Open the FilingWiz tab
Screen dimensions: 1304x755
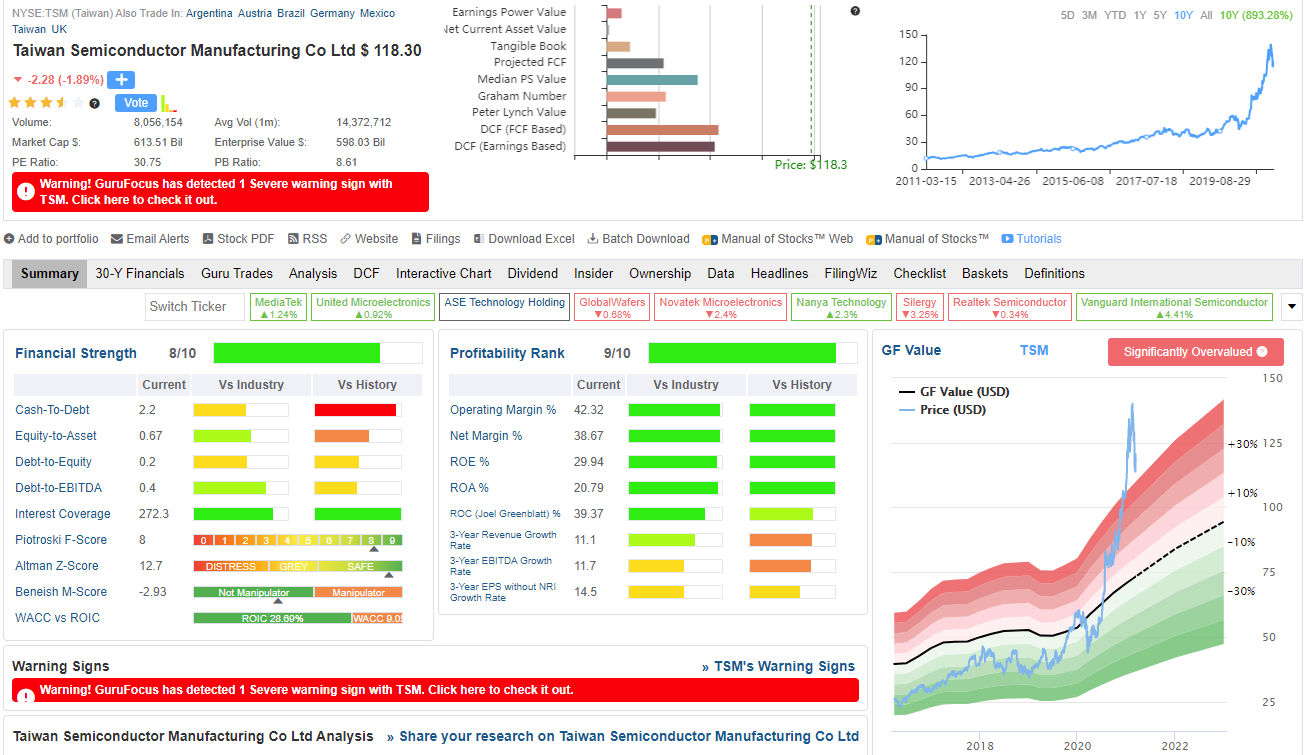pos(851,273)
